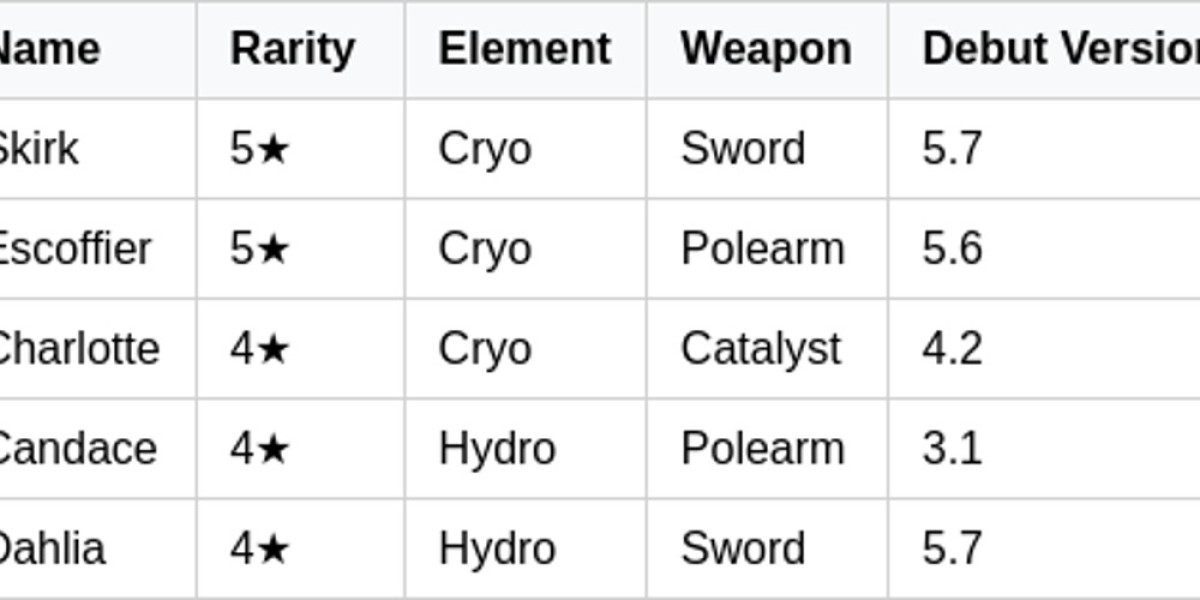This screenshot has width=1200, height=600.
Task: Select the debut version 4.2 cell
Action: click(x=952, y=349)
